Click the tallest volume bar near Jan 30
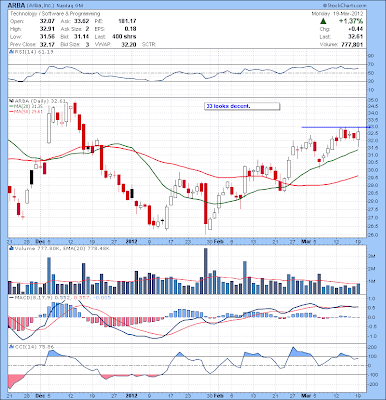Image resolution: width=386 pixels, height=400 pixels. (x=205, y=271)
